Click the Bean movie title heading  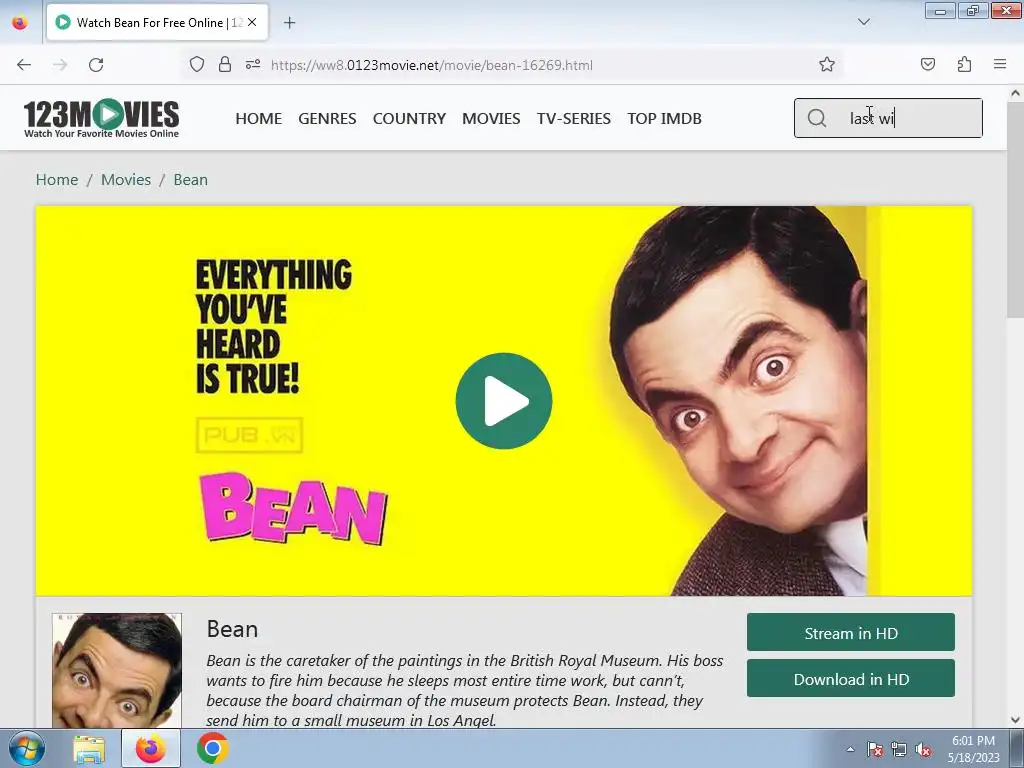tap(232, 629)
